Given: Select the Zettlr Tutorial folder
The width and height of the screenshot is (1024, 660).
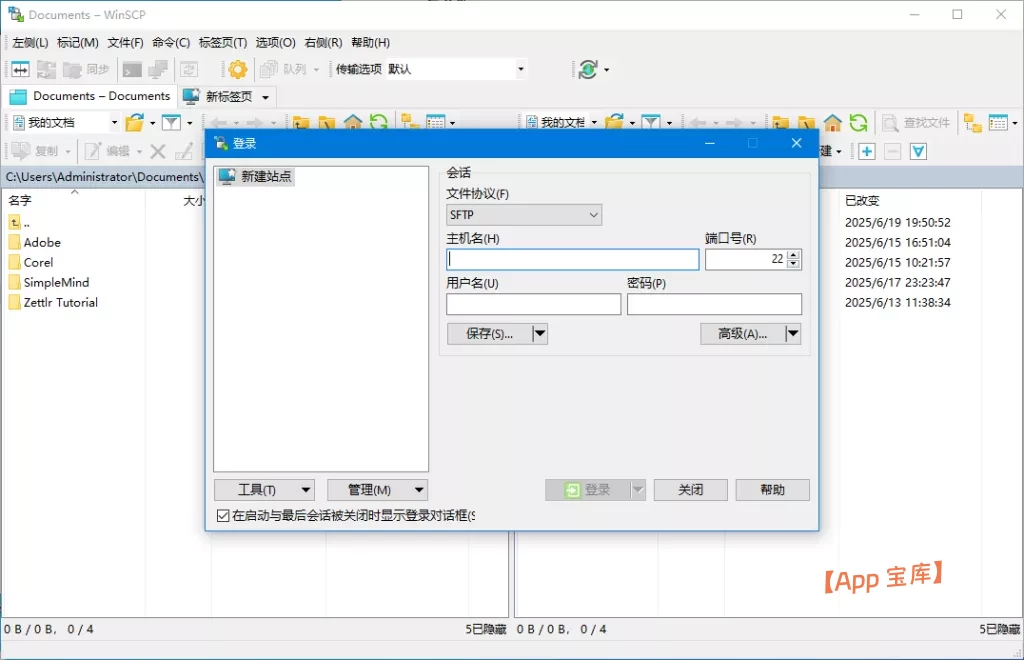Looking at the screenshot, I should click(x=54, y=302).
